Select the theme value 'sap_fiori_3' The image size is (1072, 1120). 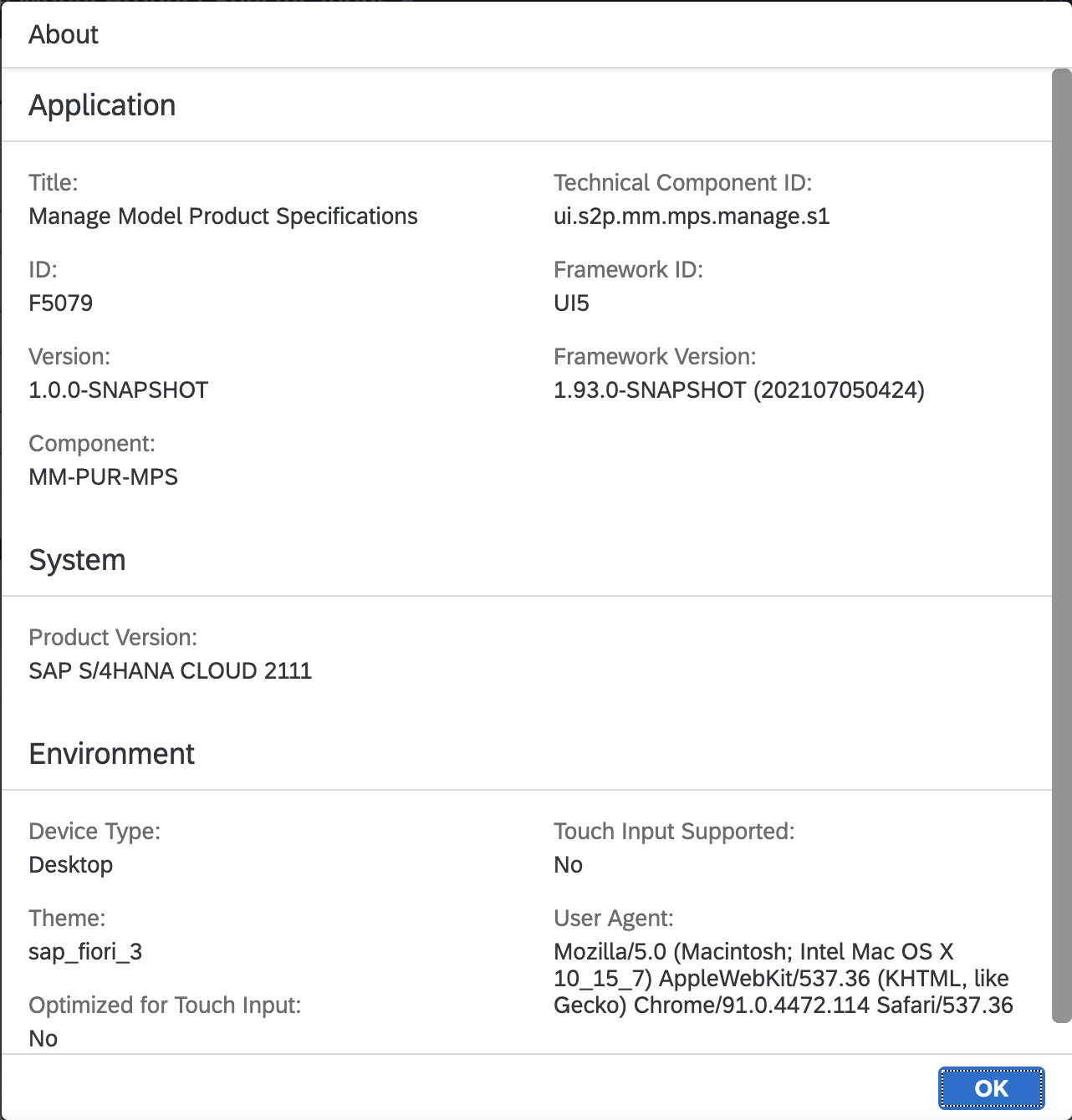coord(85,952)
